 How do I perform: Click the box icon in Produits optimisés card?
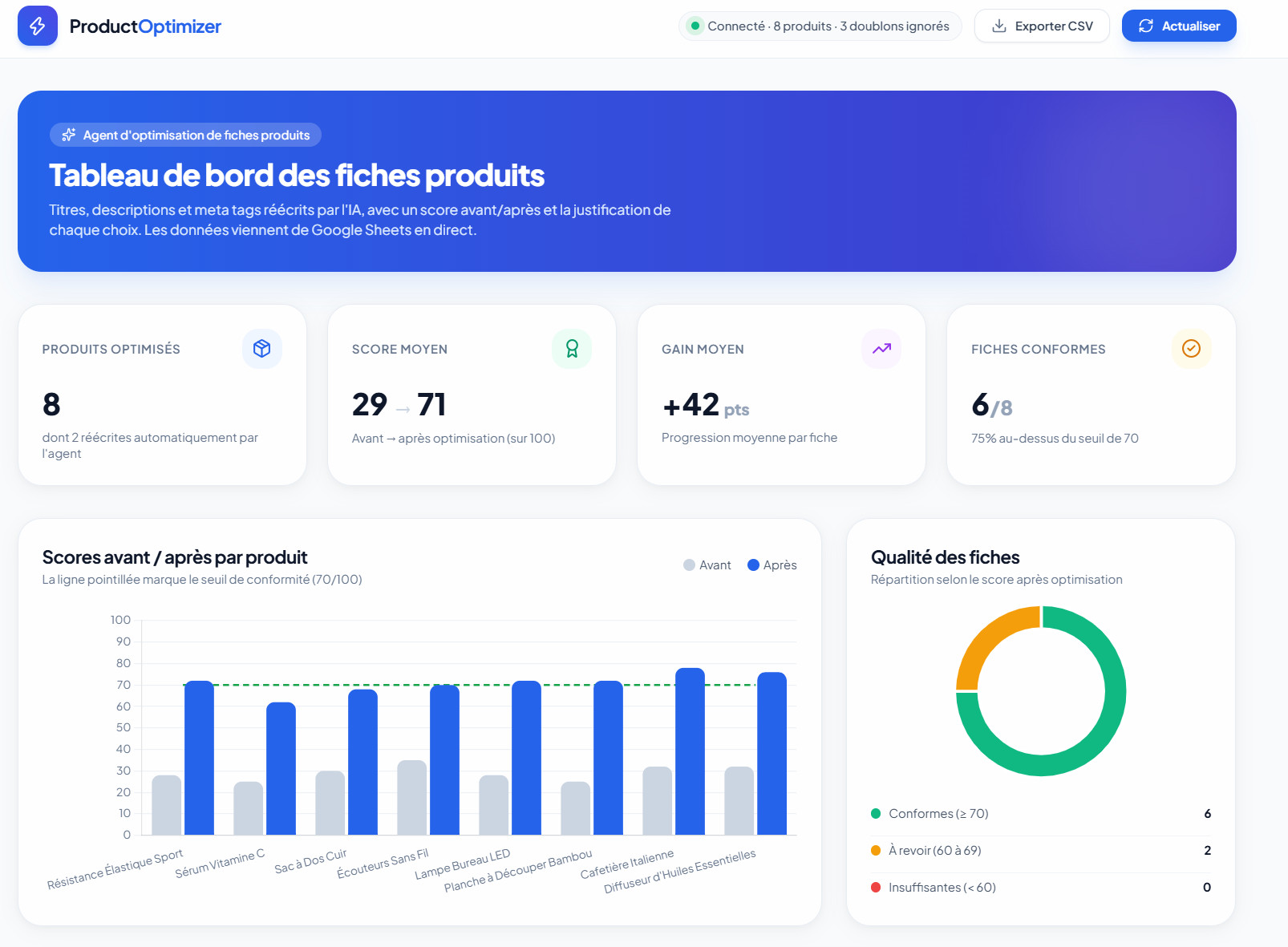coord(262,349)
